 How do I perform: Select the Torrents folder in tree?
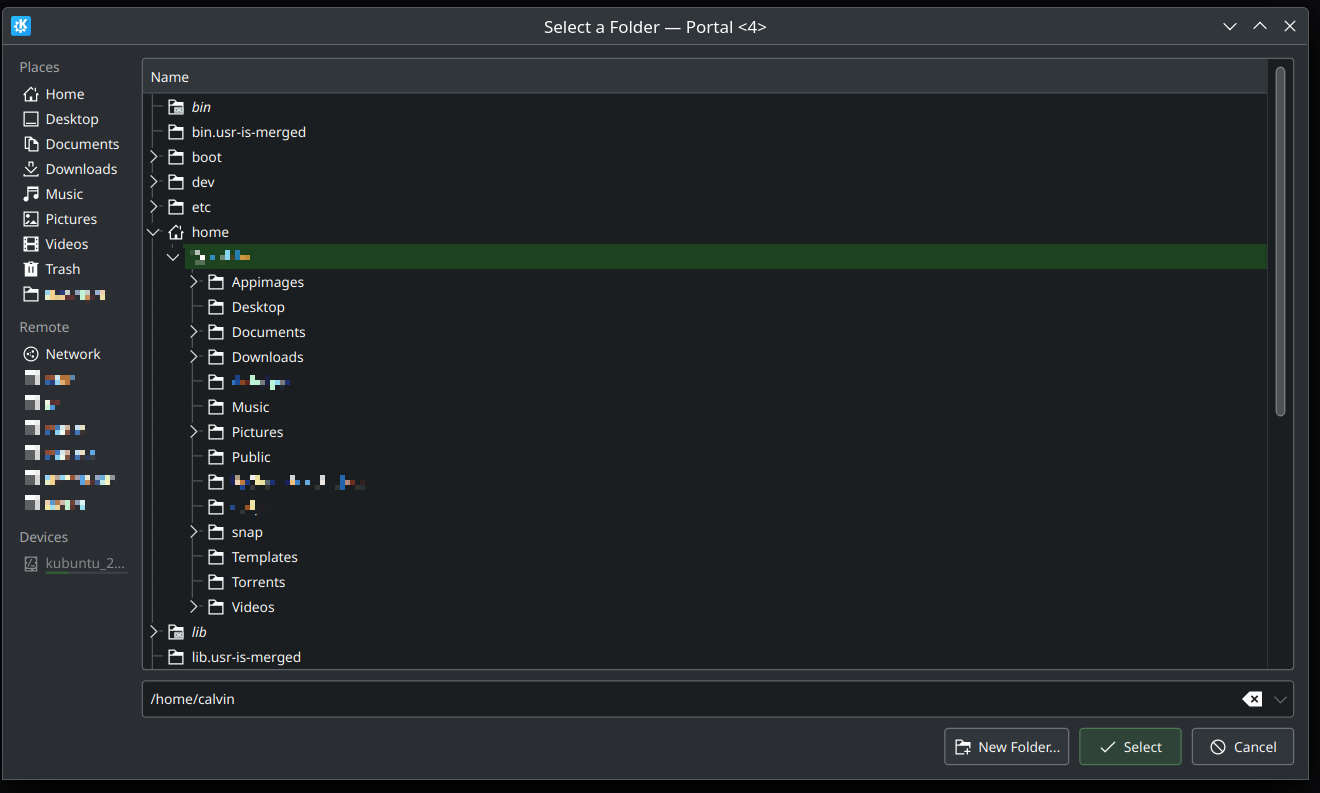(258, 582)
